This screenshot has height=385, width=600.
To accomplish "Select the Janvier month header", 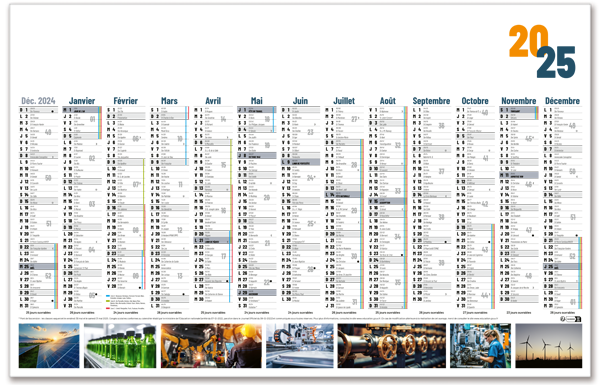I will coord(82,101).
